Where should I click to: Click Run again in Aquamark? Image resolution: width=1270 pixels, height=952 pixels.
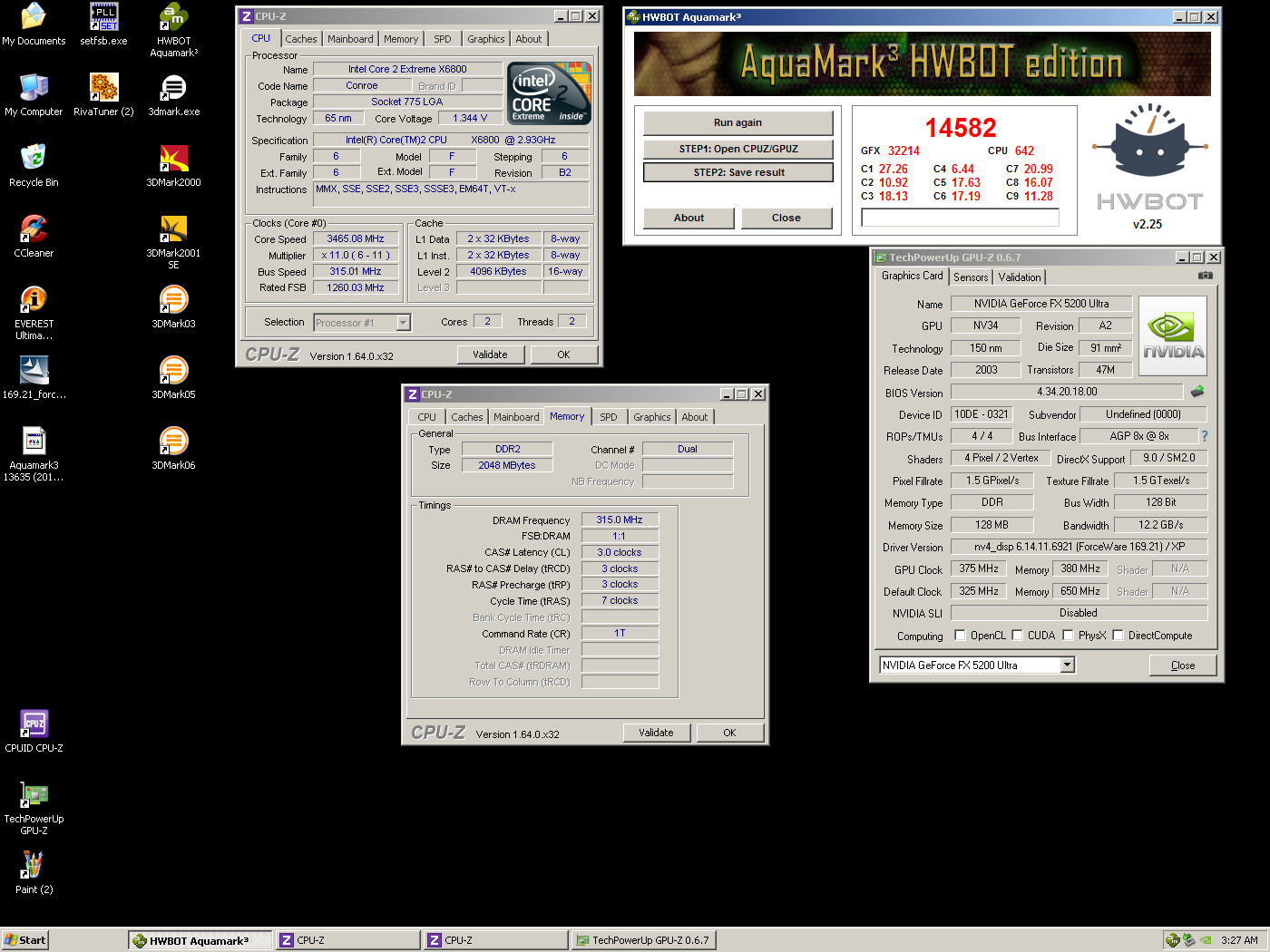click(738, 122)
